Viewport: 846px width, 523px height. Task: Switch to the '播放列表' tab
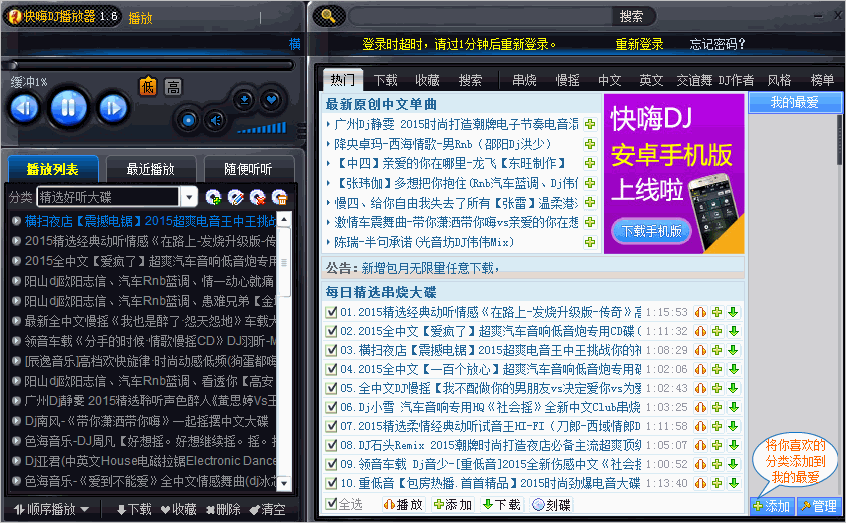[x=53, y=169]
